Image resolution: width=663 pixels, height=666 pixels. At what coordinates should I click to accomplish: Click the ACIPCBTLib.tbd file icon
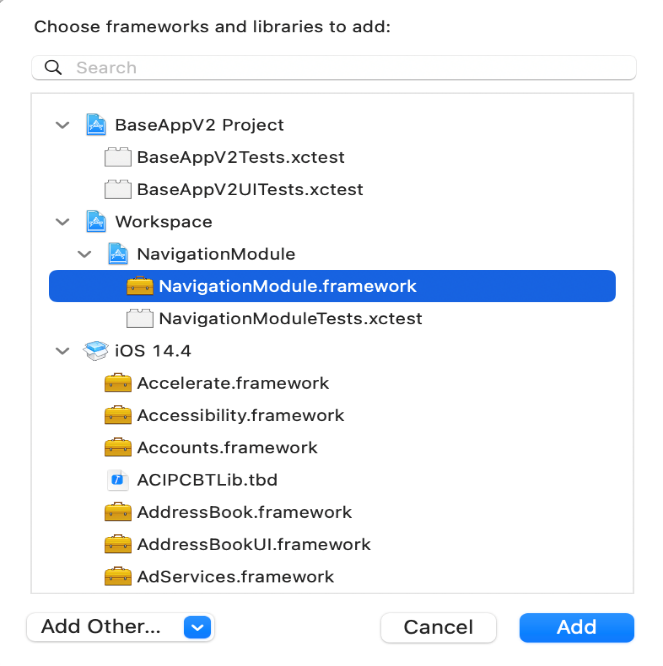[118, 480]
